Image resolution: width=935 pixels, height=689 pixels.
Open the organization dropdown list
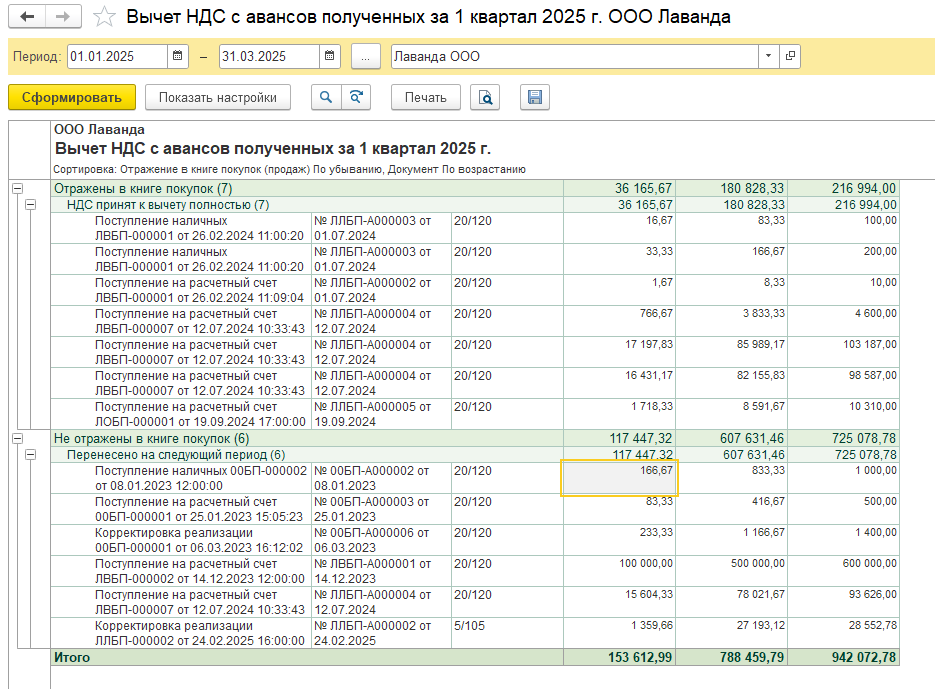coord(768,57)
